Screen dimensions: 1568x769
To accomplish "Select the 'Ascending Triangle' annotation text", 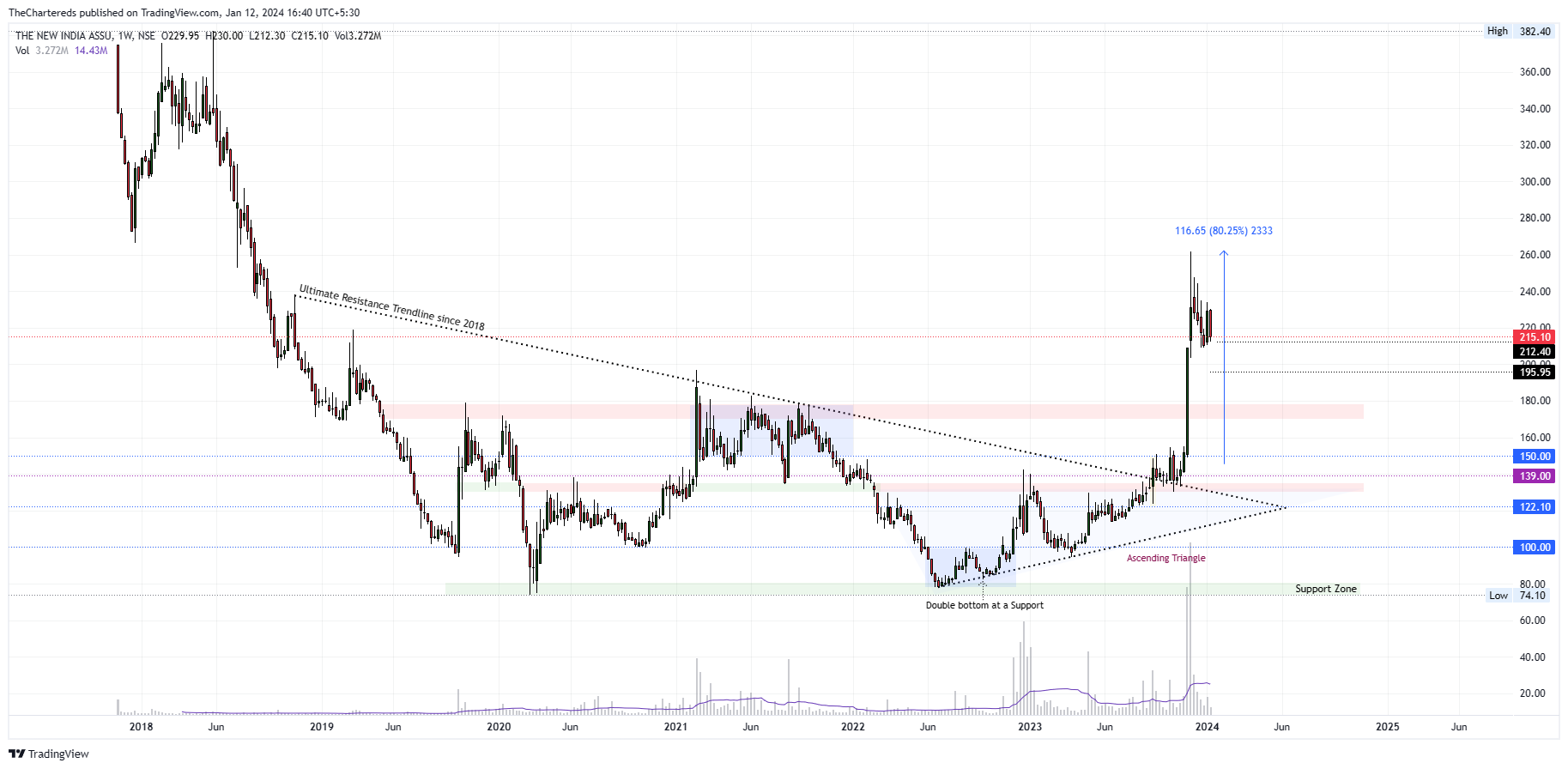I will [x=1165, y=558].
